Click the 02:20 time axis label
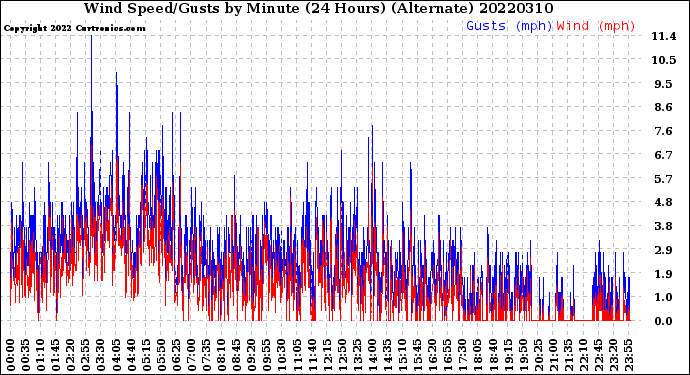 (71, 355)
